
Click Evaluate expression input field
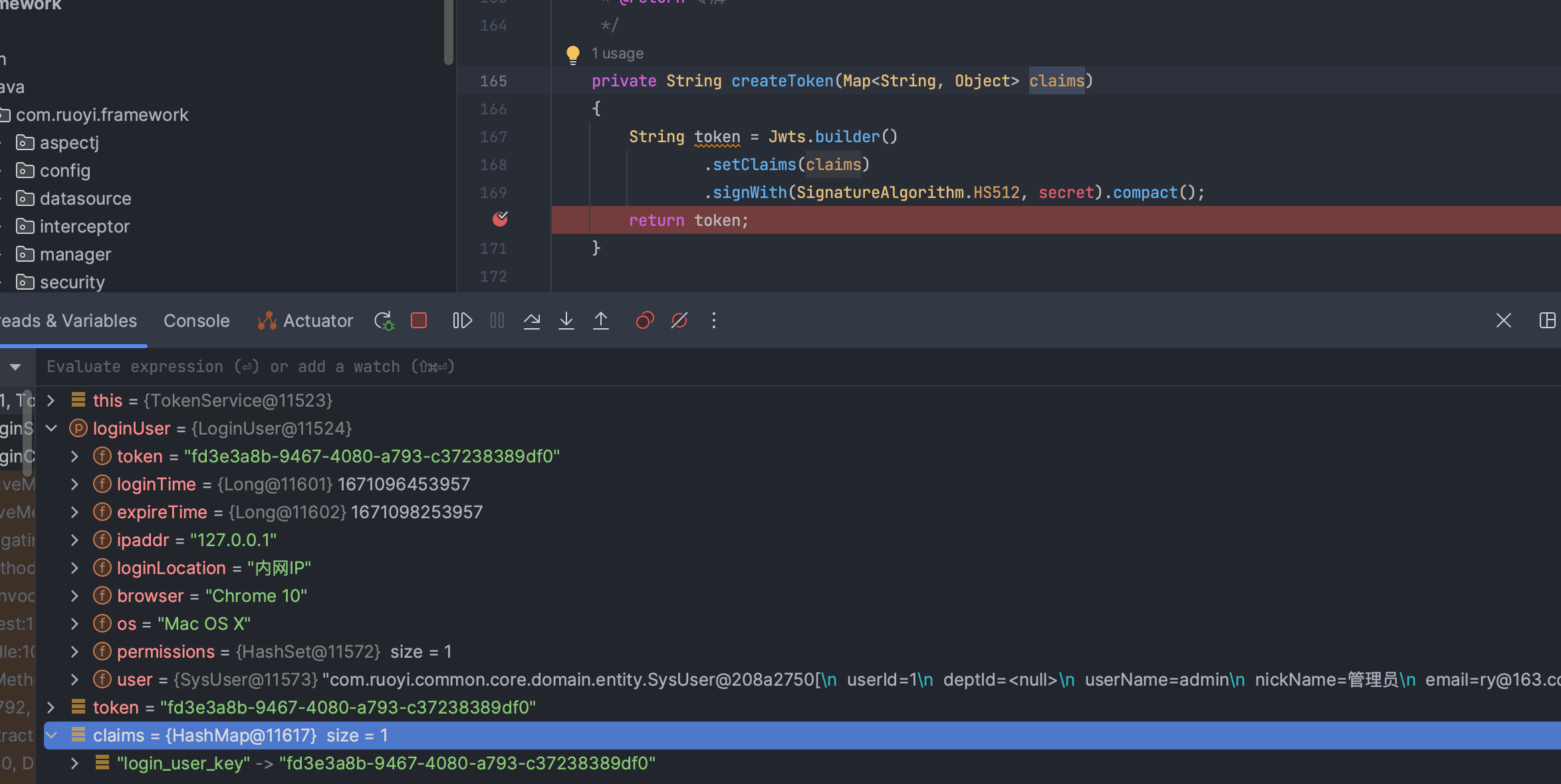[798, 367]
